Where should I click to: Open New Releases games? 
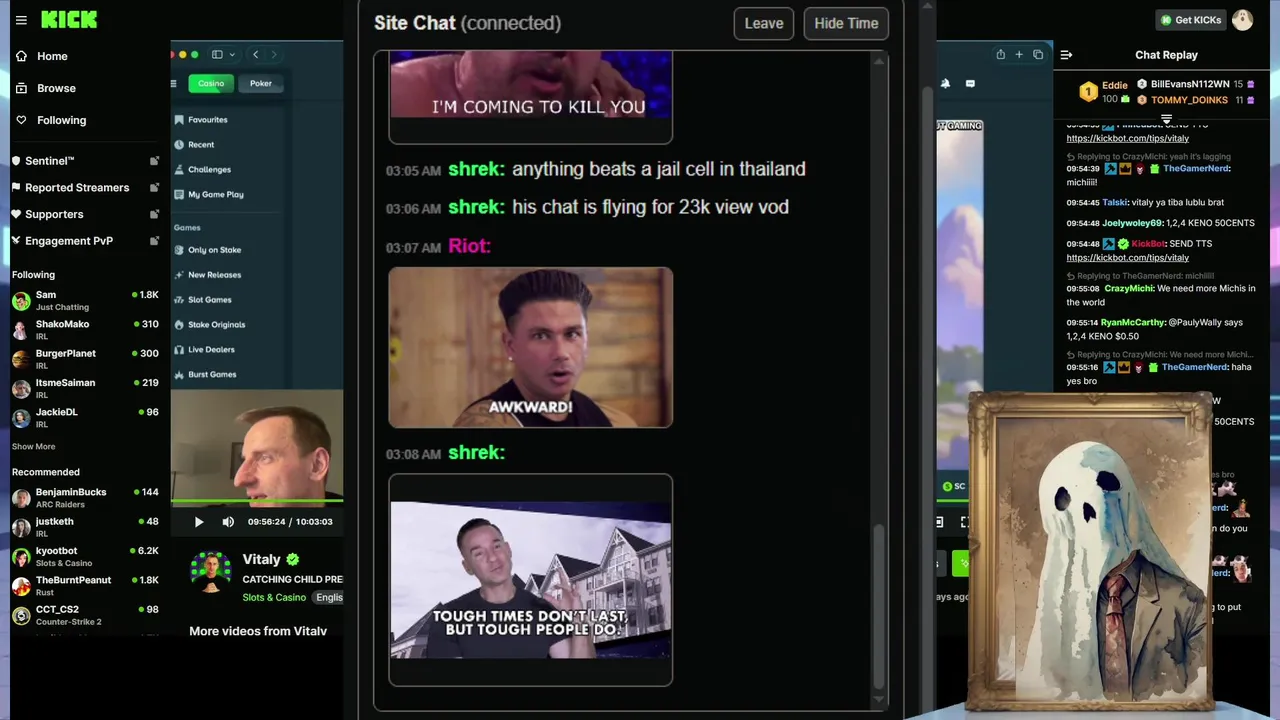207,275
